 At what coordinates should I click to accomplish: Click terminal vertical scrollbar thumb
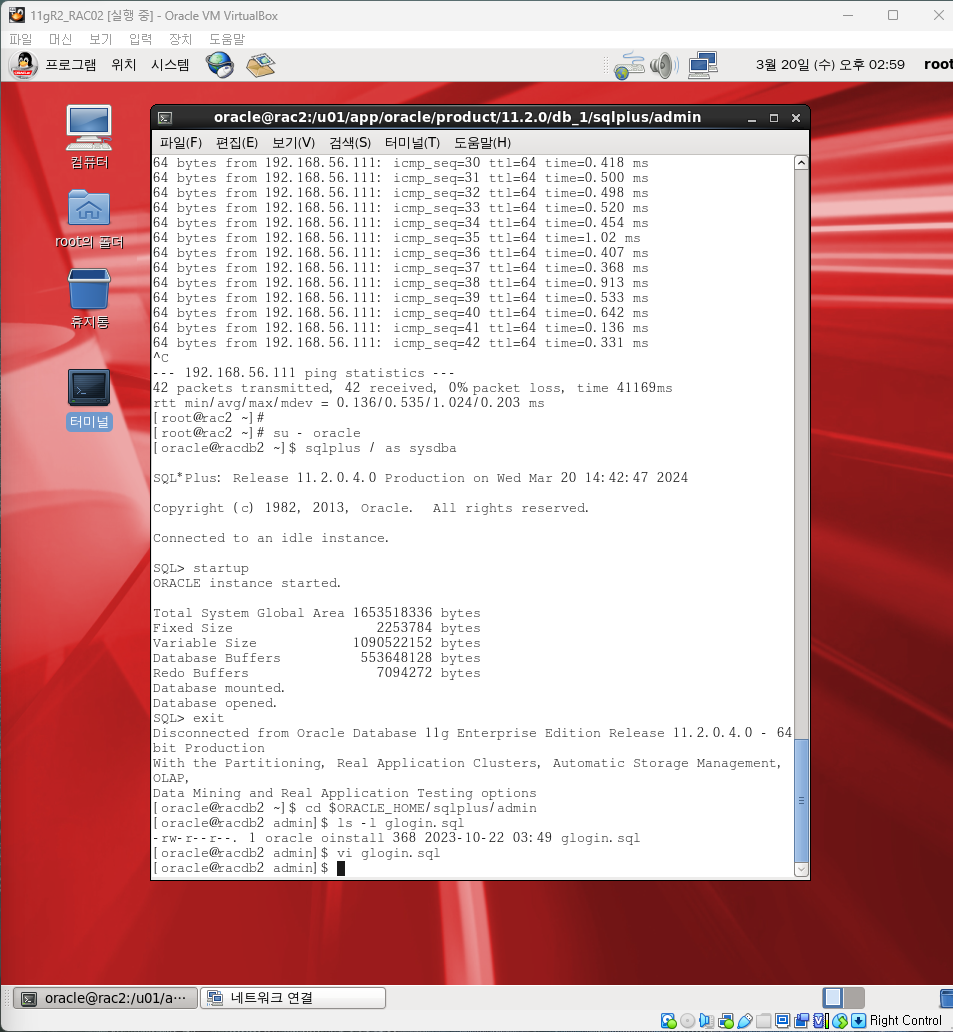click(x=801, y=800)
